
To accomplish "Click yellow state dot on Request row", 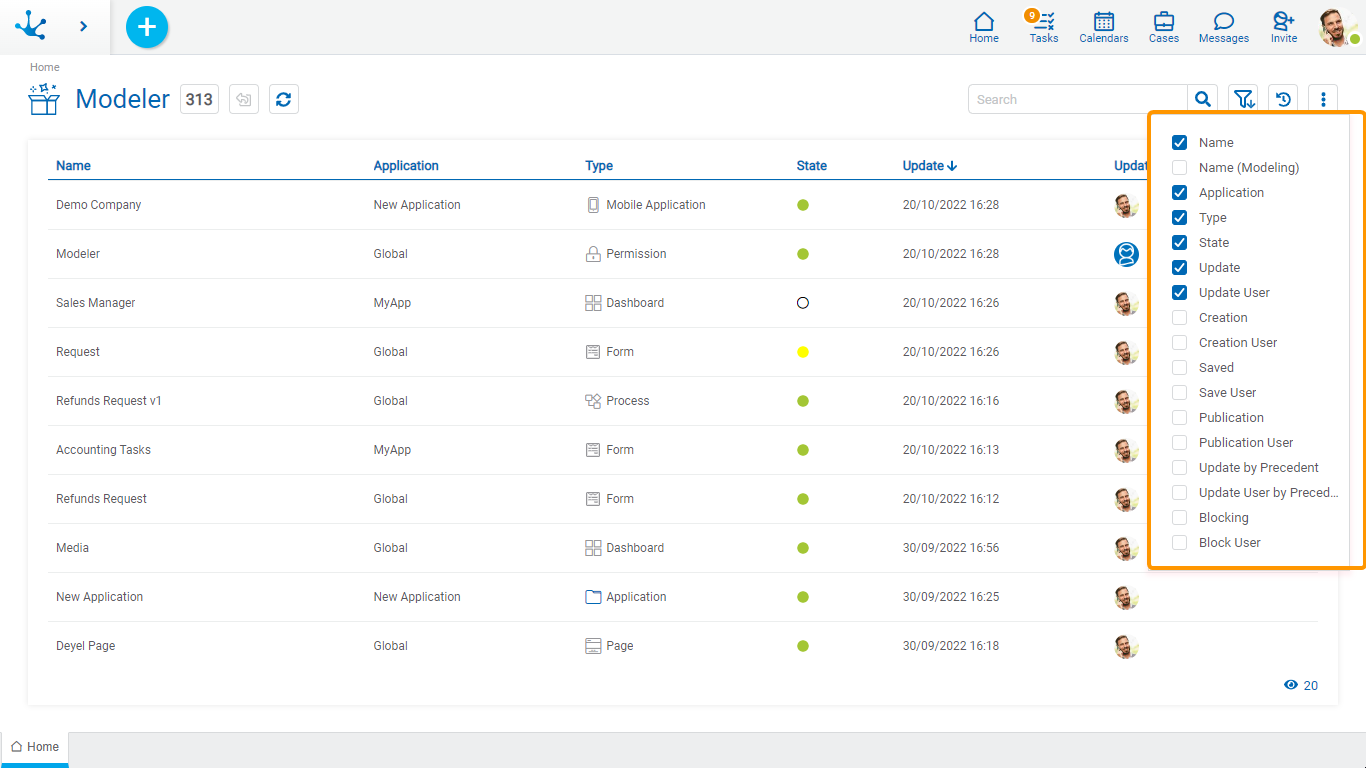I will [803, 352].
